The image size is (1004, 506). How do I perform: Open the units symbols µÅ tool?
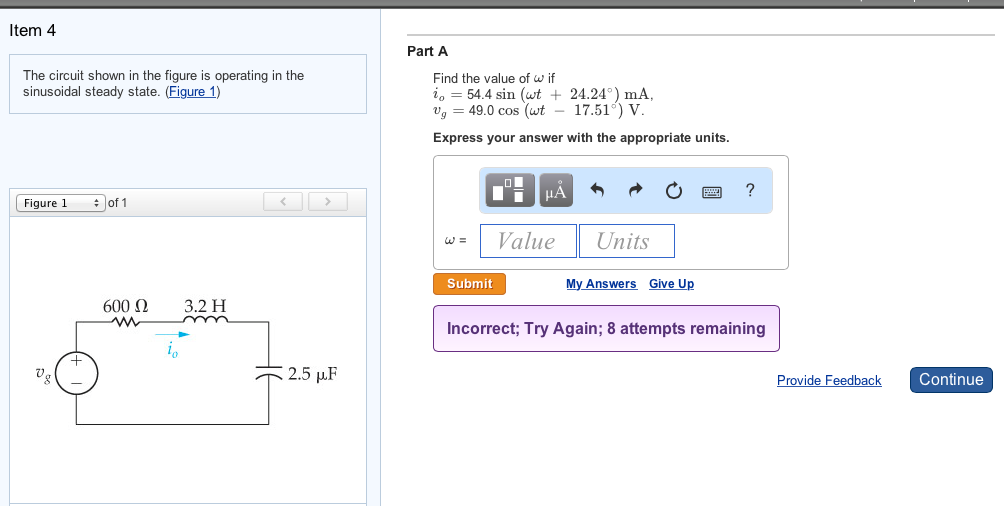tap(556, 190)
